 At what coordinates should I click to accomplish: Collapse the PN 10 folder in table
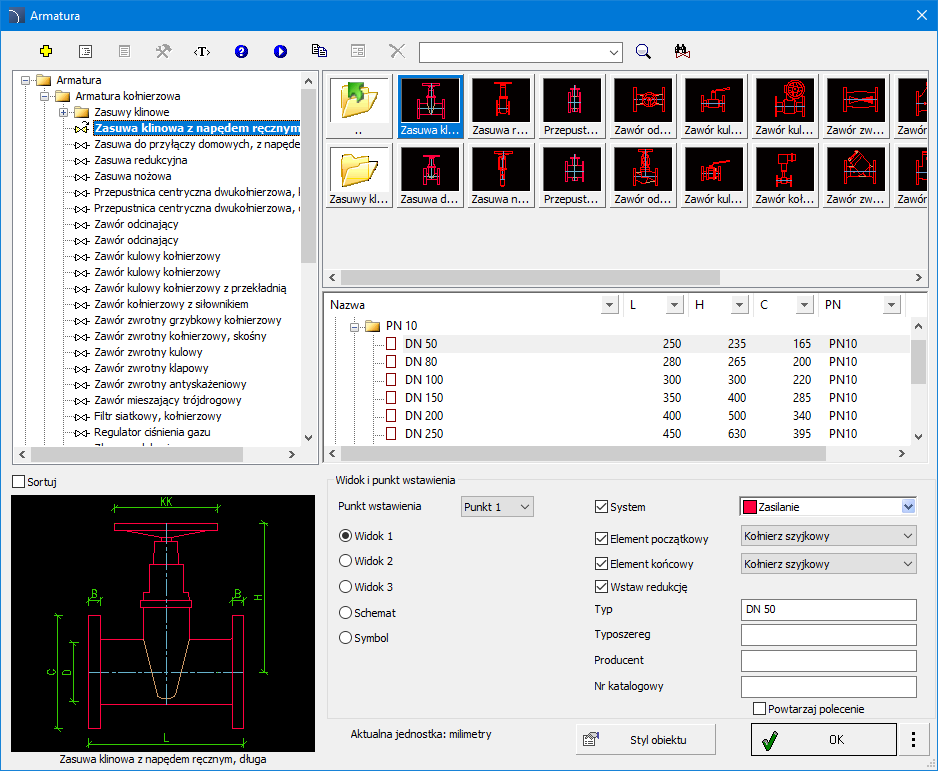pyautogui.click(x=354, y=326)
